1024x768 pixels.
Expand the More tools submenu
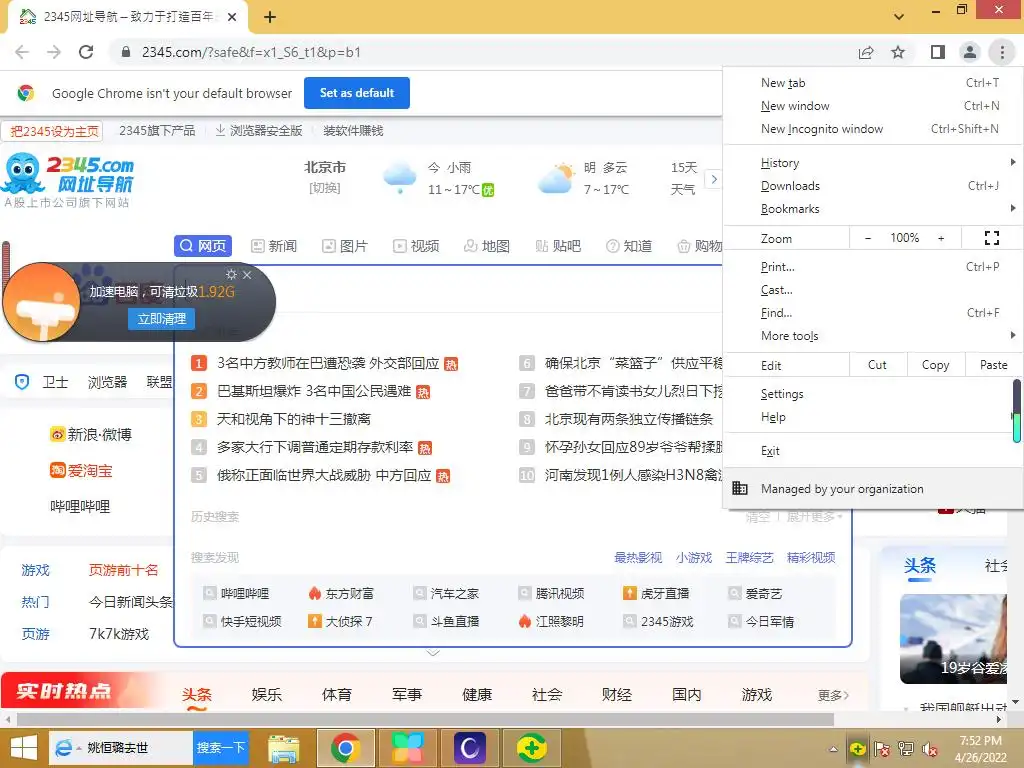tap(873, 336)
